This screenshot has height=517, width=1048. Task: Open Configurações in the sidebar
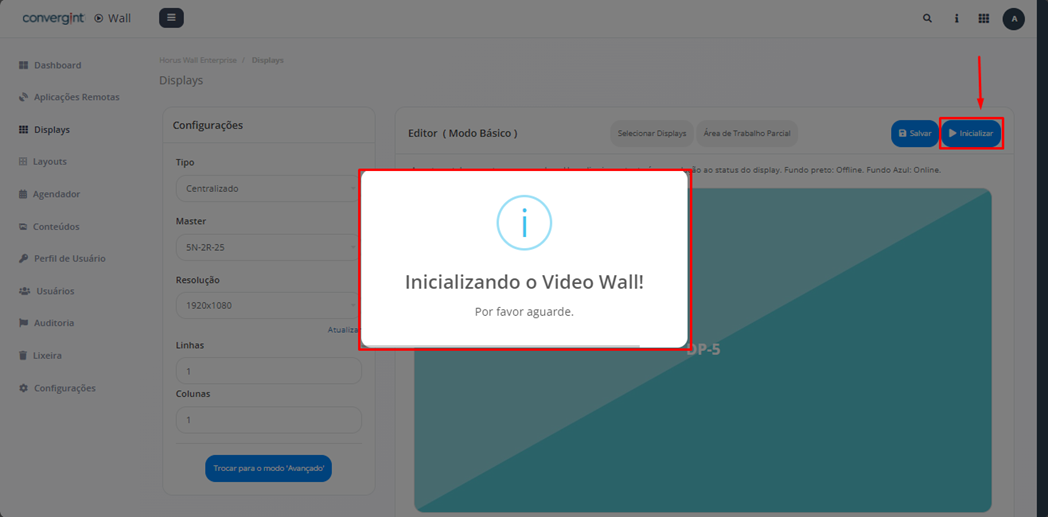pyautogui.click(x=64, y=388)
